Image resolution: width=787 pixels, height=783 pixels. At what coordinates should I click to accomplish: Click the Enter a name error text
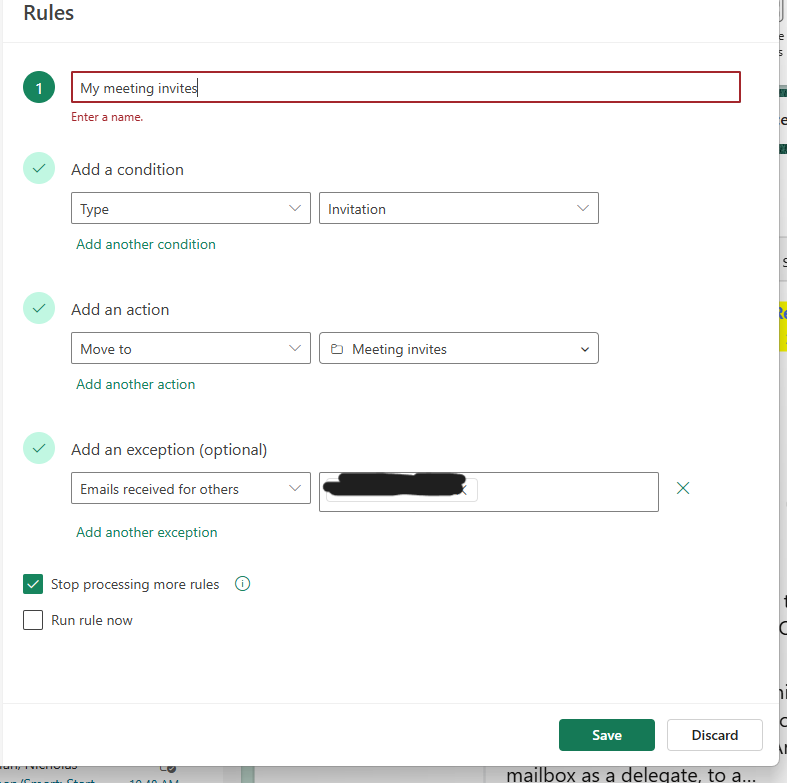point(107,117)
